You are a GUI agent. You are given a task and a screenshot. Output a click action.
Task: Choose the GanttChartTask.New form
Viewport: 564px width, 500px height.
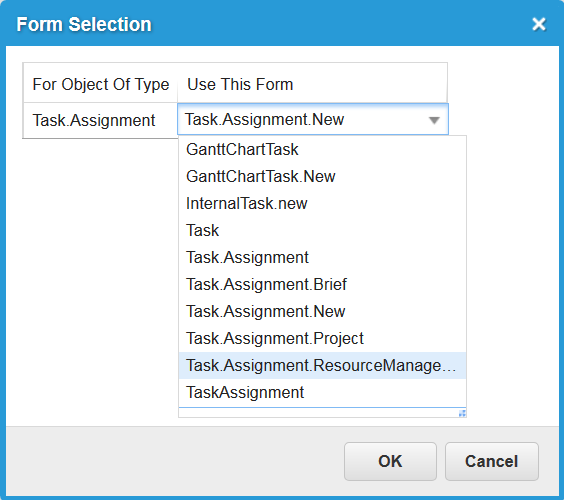tap(322, 176)
